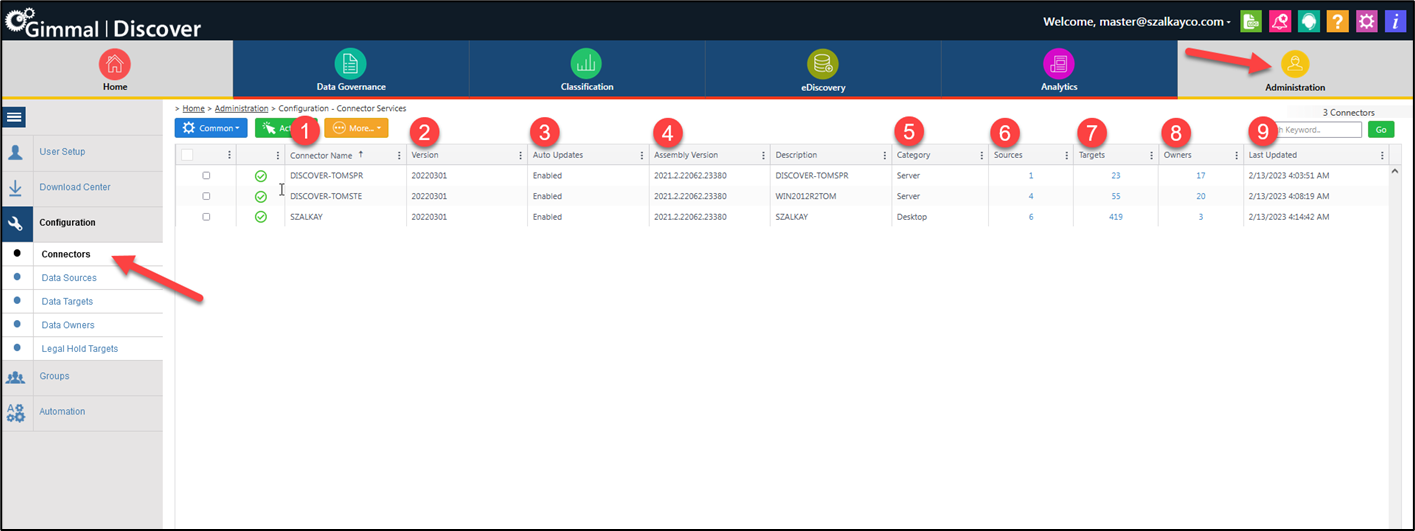Open the Targets count link 419

click(x=1115, y=216)
